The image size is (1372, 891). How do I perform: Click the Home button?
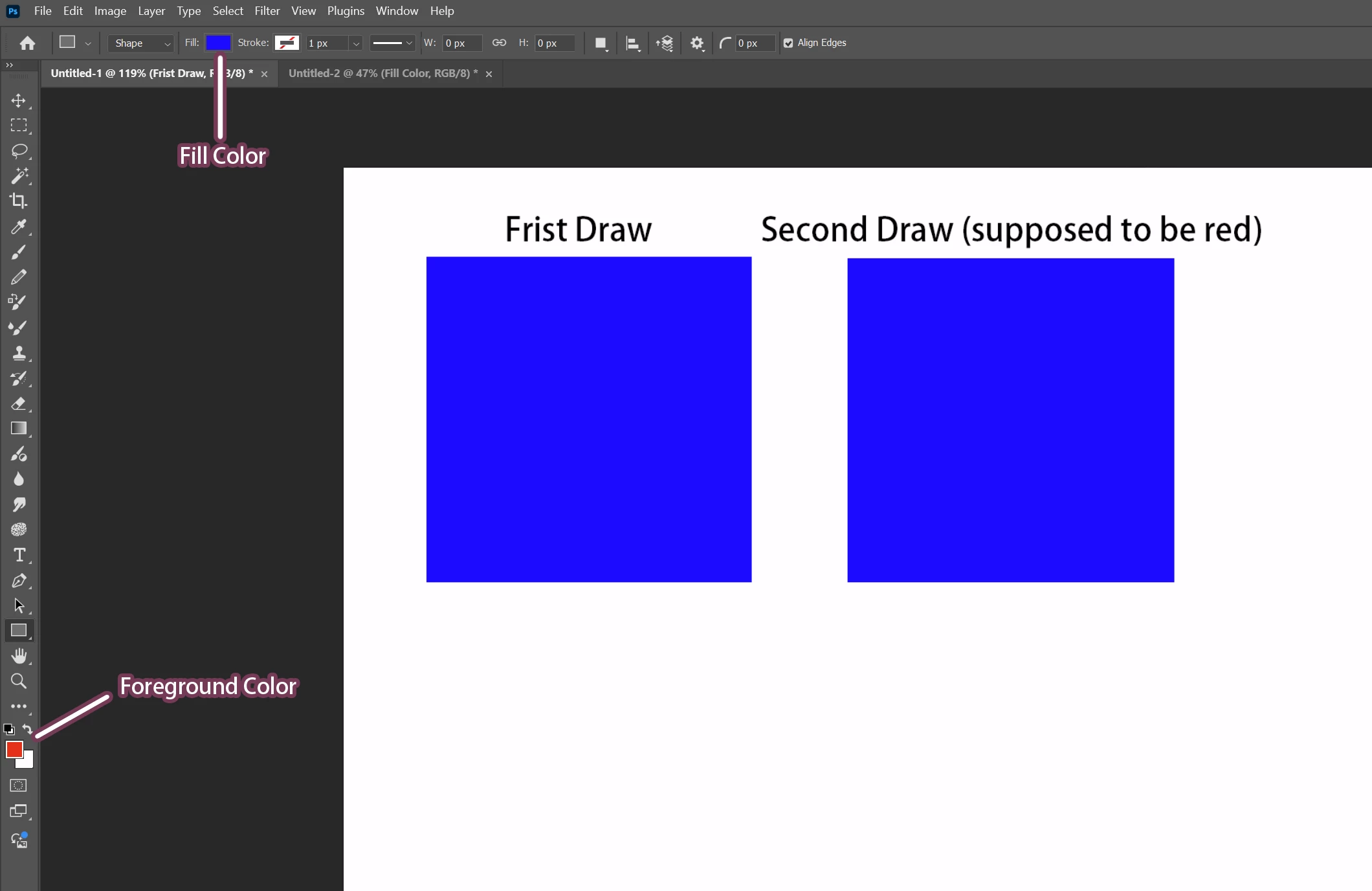coord(27,43)
